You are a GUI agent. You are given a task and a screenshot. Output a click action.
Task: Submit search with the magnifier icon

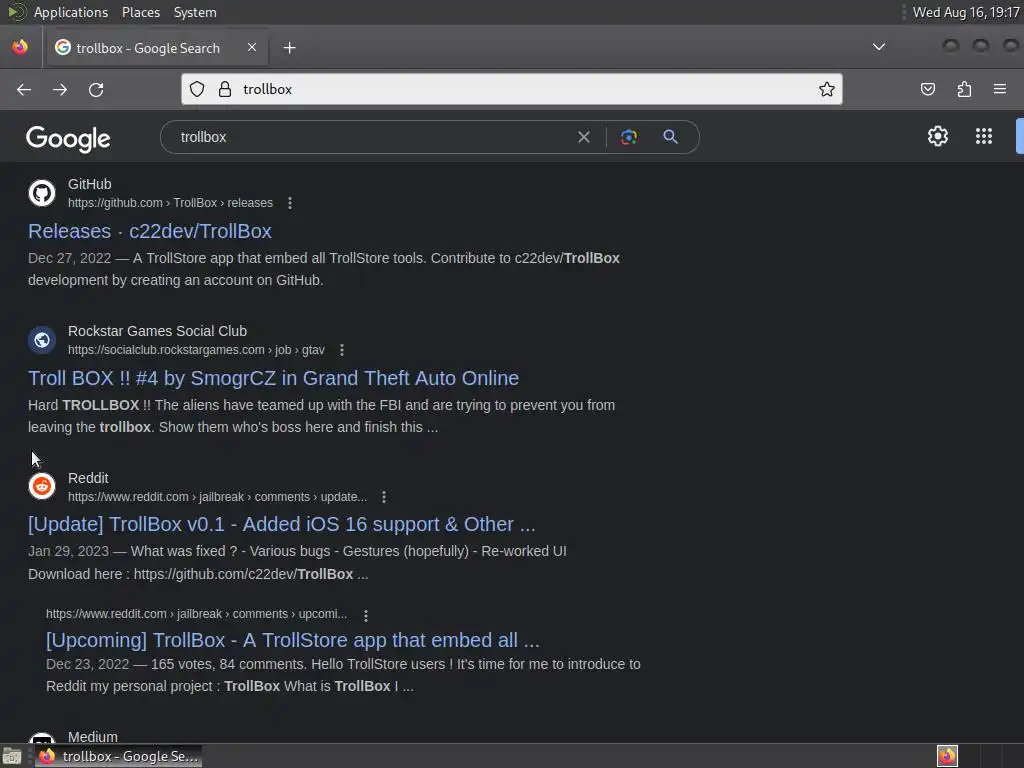pos(670,137)
